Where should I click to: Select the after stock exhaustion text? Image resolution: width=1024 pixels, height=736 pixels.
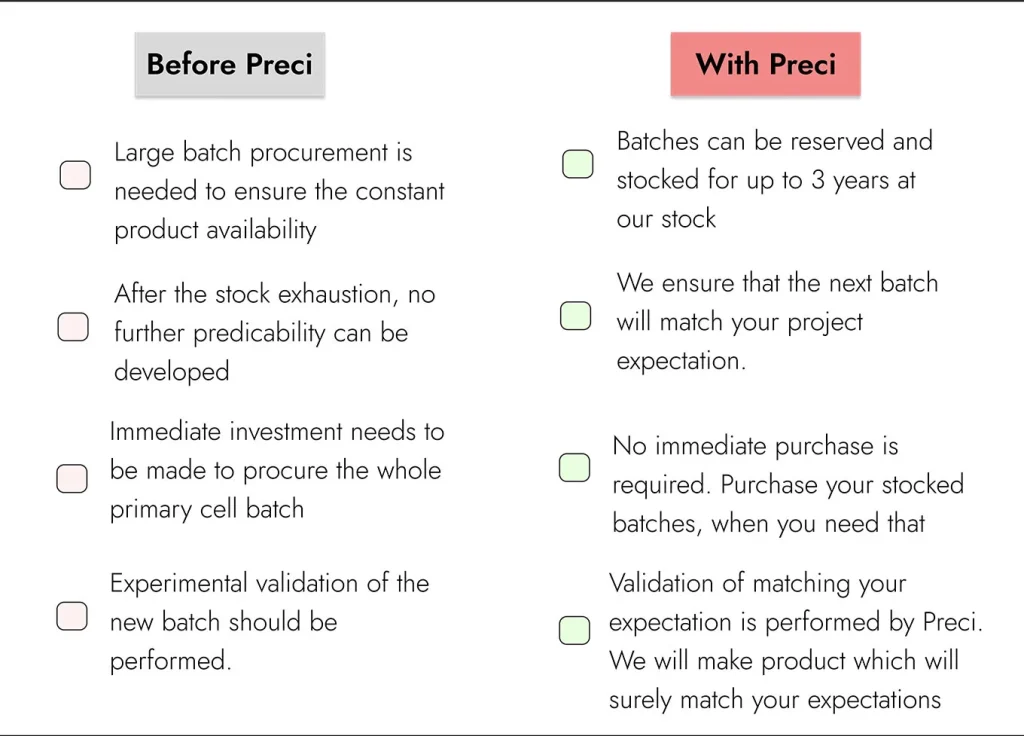pyautogui.click(x=274, y=332)
